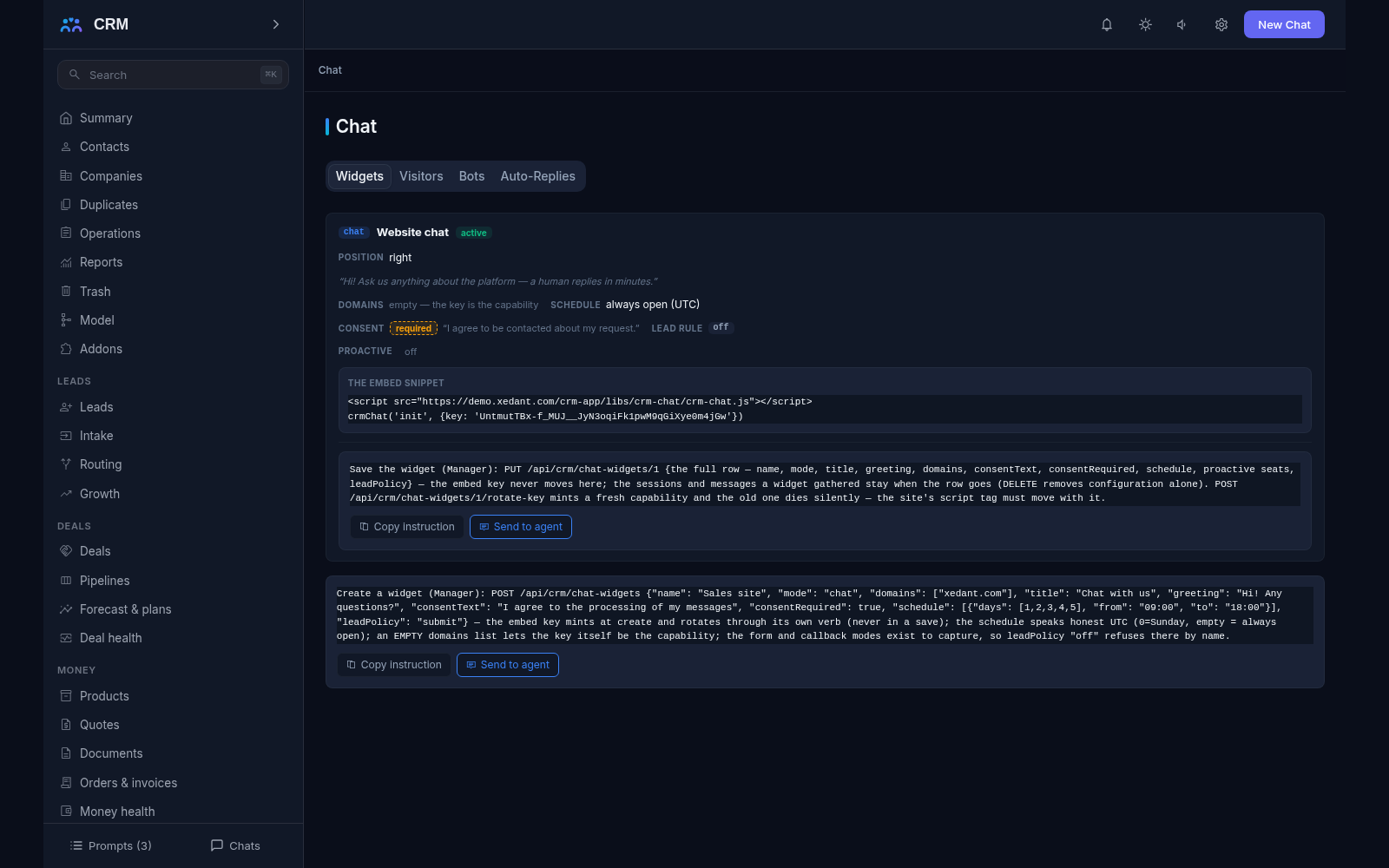
Task: Click the sound speaker icon
Action: (1182, 24)
